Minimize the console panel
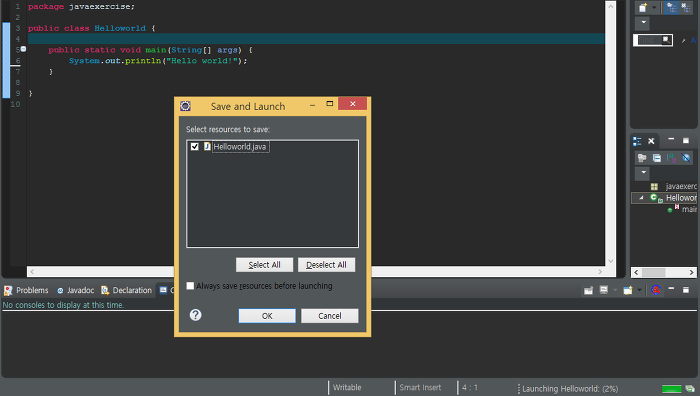This screenshot has height=396, width=700. coord(671,289)
